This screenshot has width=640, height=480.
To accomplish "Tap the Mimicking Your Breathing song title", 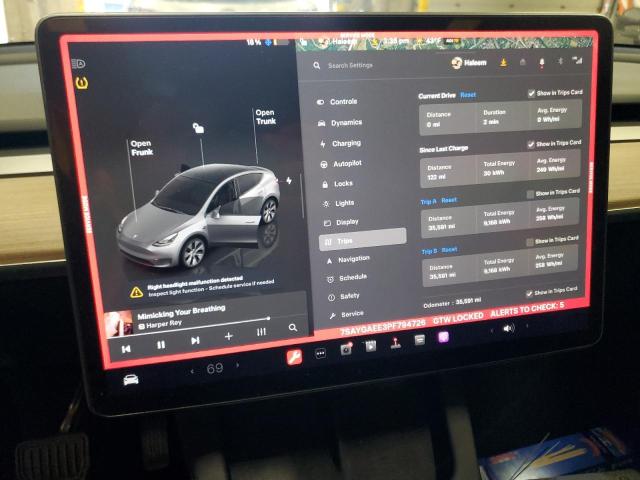I will (181, 313).
